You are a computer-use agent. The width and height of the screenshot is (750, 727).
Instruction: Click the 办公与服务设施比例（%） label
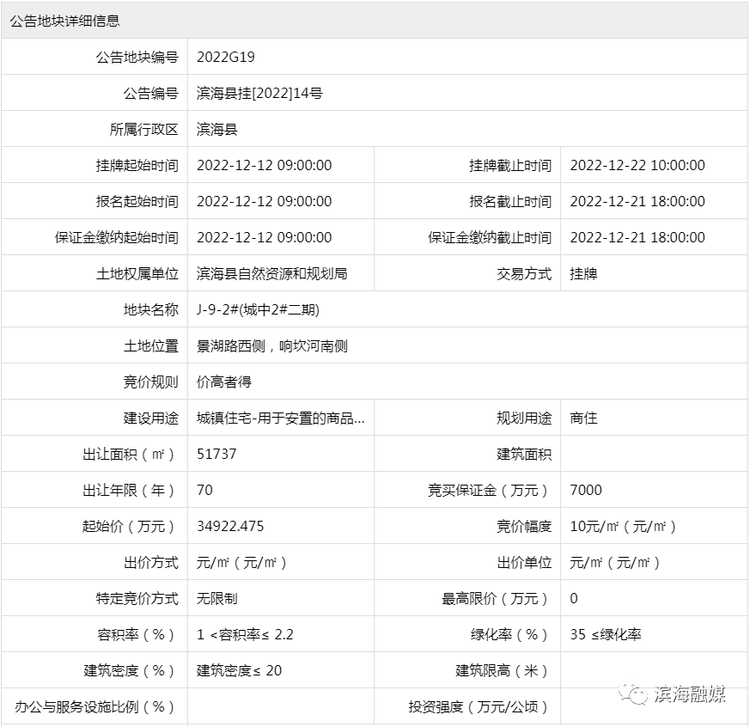click(x=95, y=707)
